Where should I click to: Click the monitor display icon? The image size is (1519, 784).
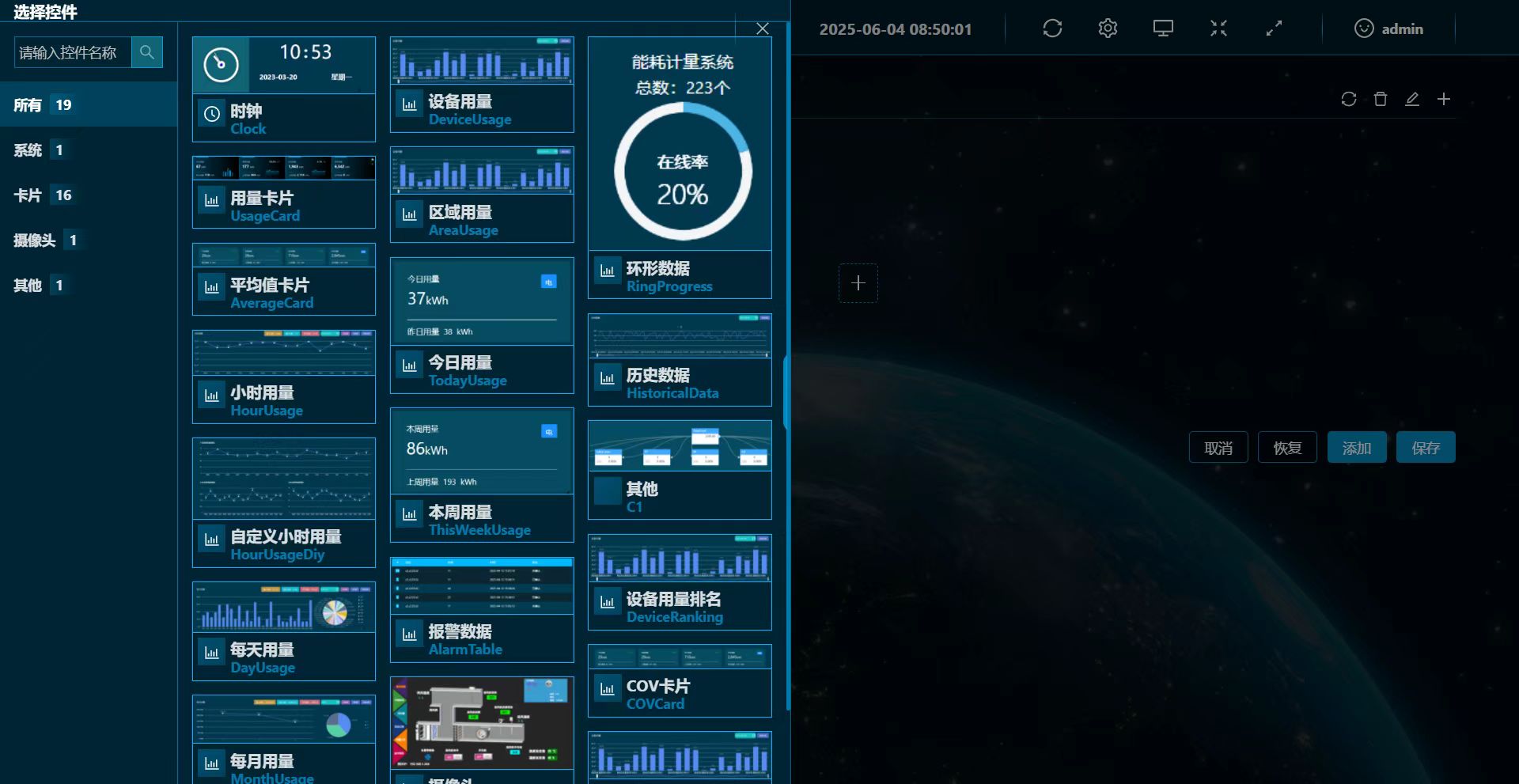click(x=1163, y=28)
